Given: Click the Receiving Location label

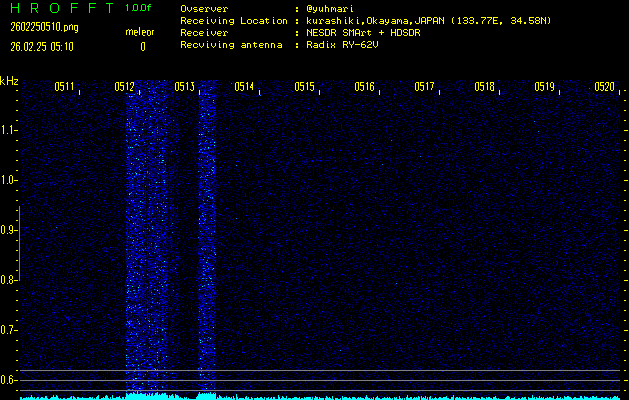Looking at the screenshot, I should pos(234,21).
